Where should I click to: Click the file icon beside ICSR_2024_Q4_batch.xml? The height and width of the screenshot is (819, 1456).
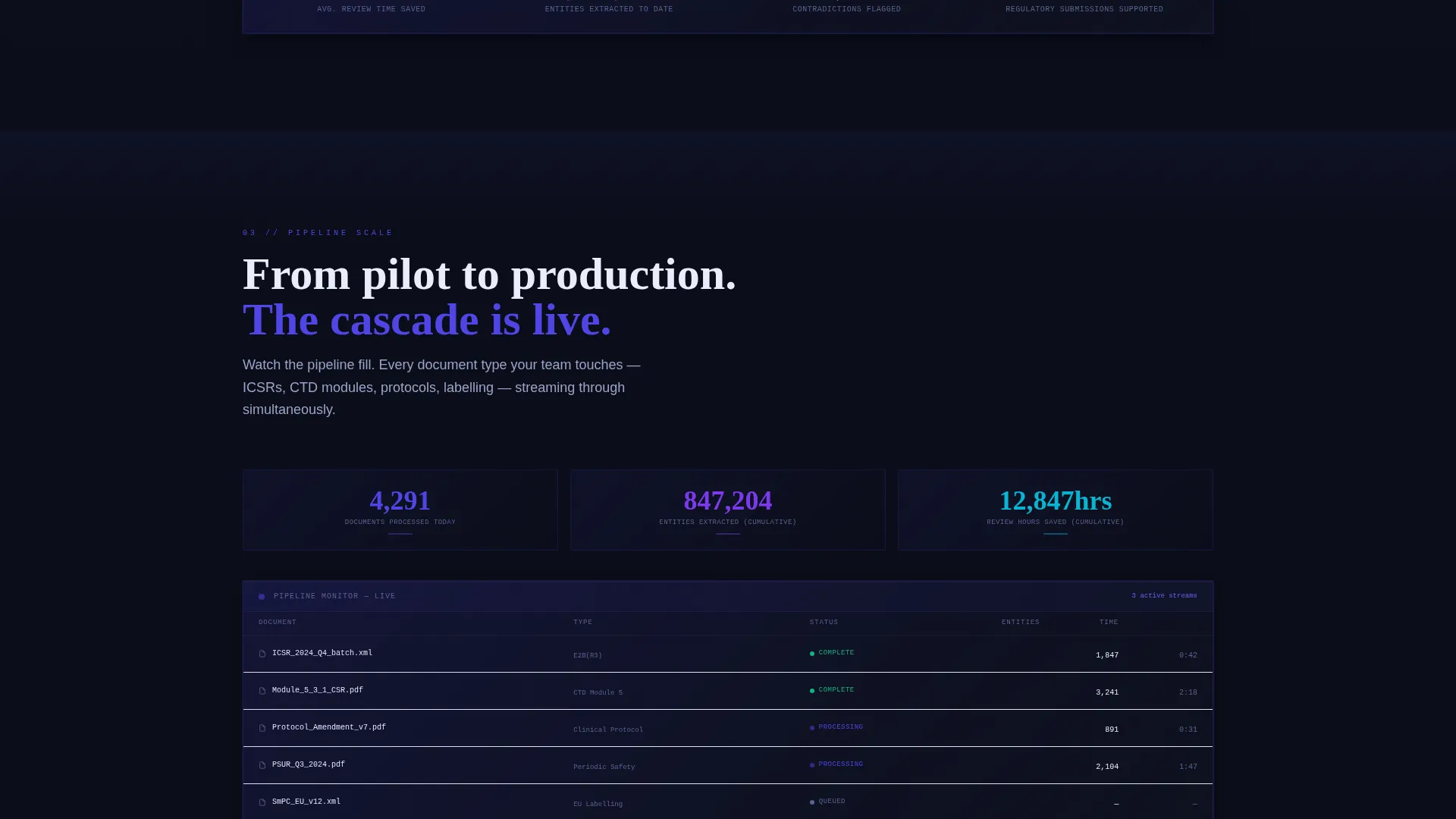pyautogui.click(x=262, y=654)
